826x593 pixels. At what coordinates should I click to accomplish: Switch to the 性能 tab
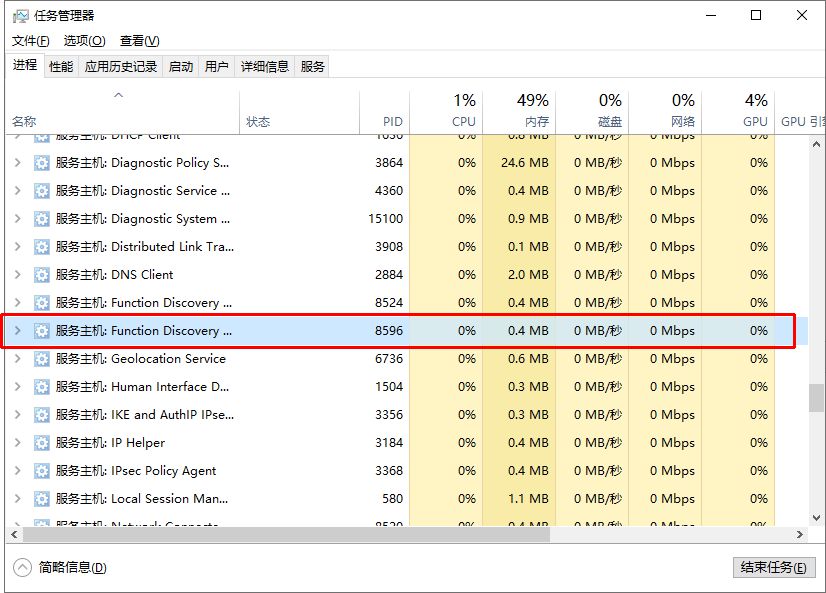click(61, 67)
